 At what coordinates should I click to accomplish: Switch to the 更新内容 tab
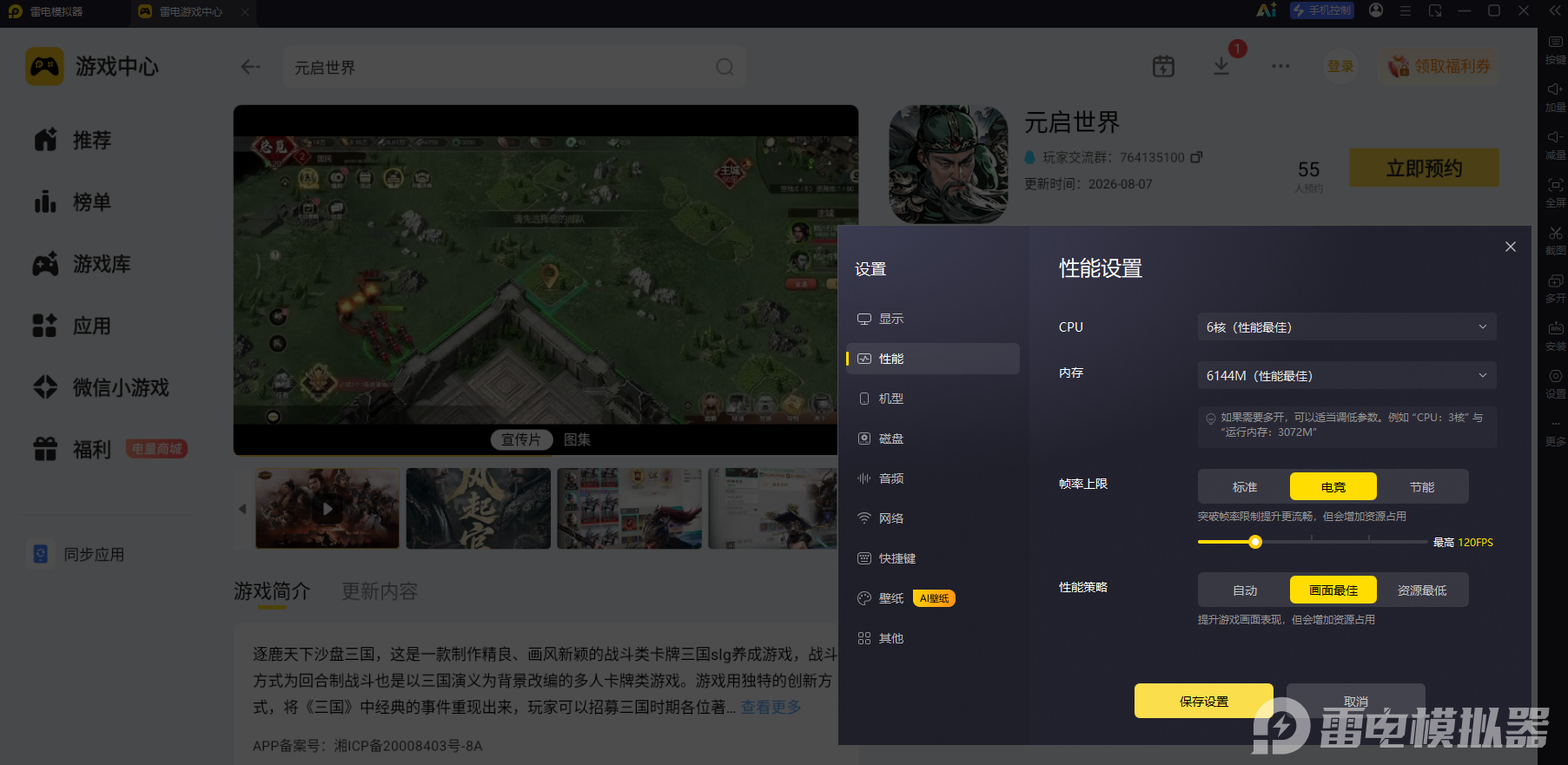380,591
